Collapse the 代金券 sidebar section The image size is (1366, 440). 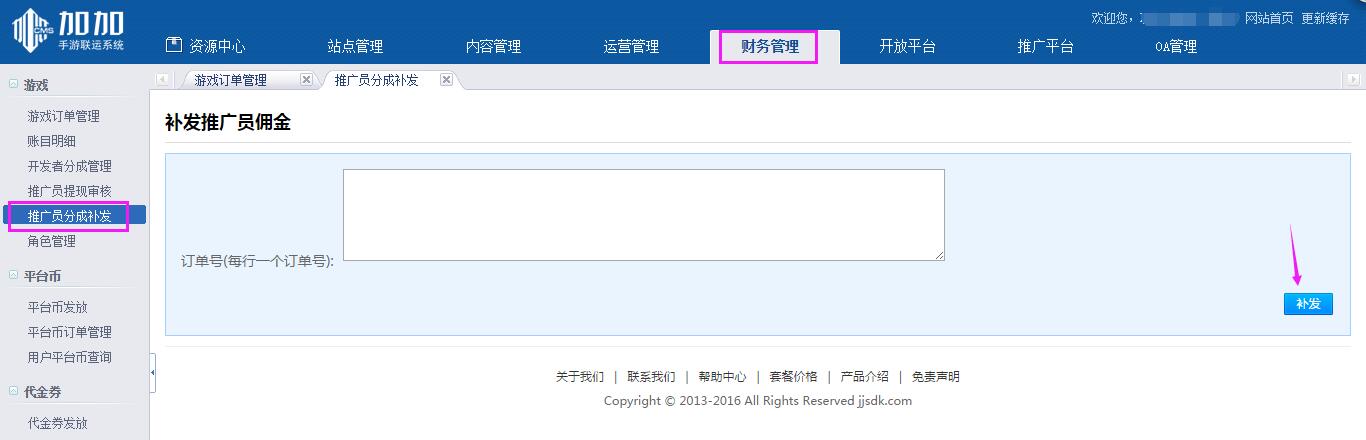(x=13, y=392)
